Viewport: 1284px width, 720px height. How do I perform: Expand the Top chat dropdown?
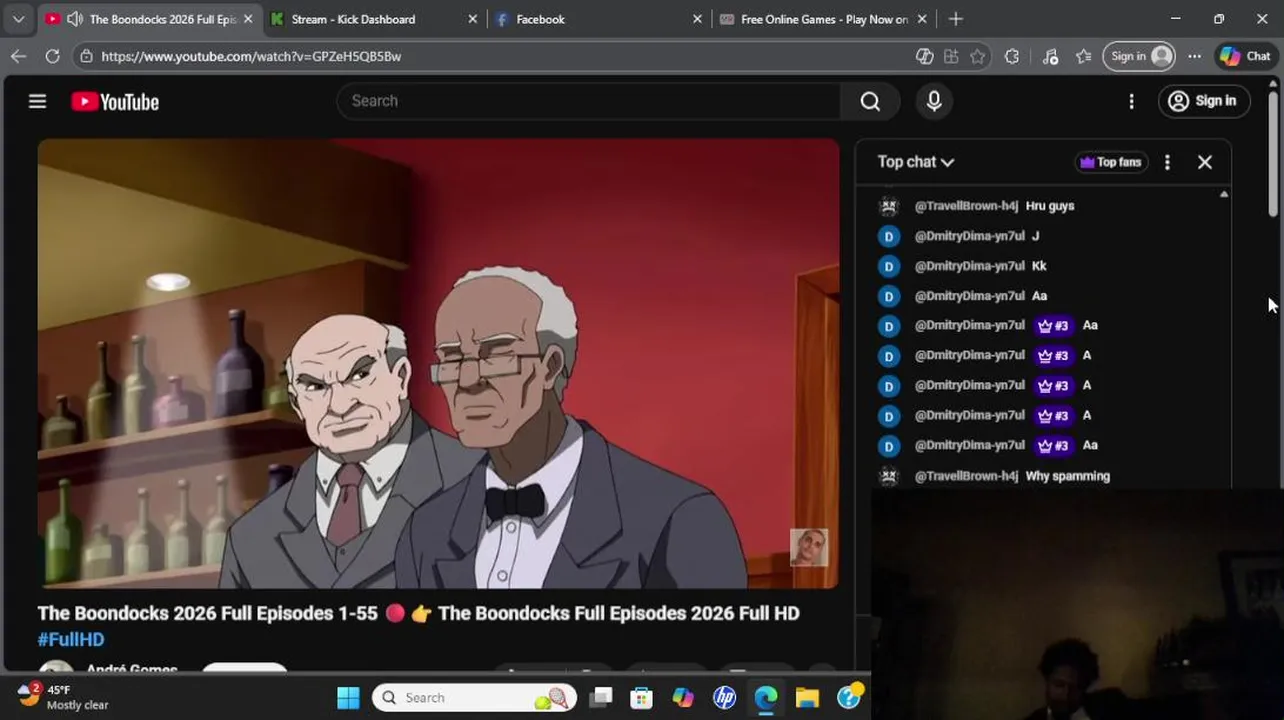pos(916,162)
